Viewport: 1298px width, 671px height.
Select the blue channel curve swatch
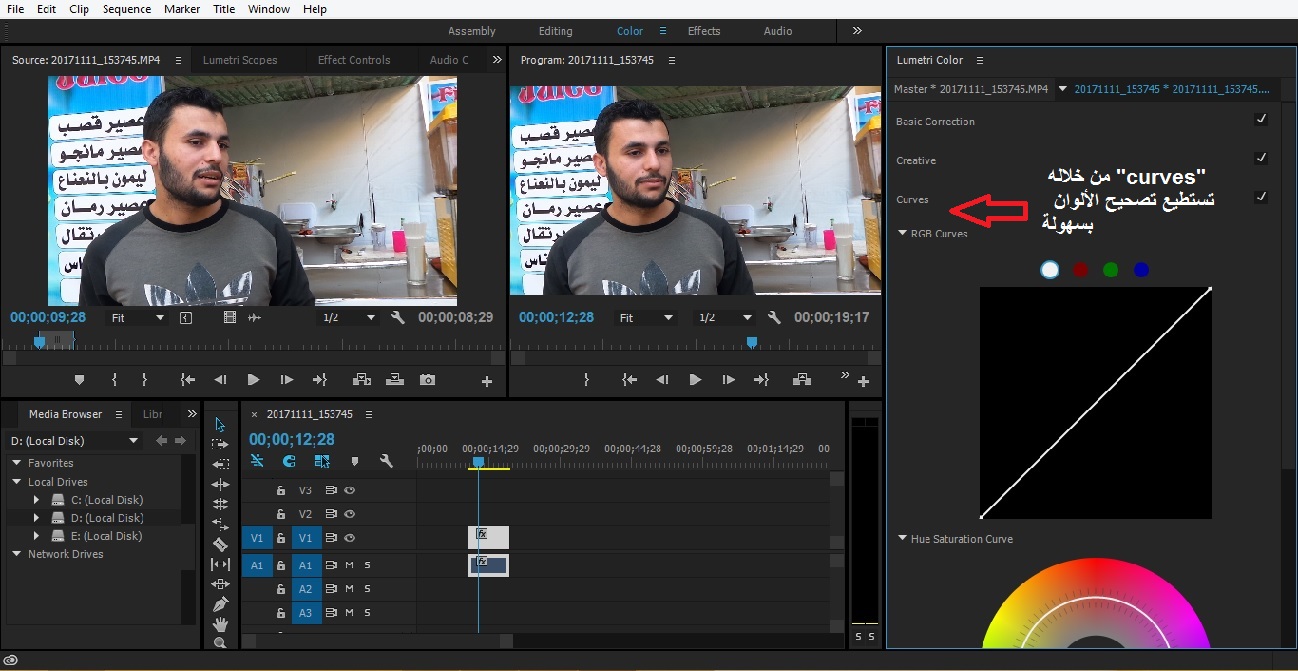[1141, 270]
